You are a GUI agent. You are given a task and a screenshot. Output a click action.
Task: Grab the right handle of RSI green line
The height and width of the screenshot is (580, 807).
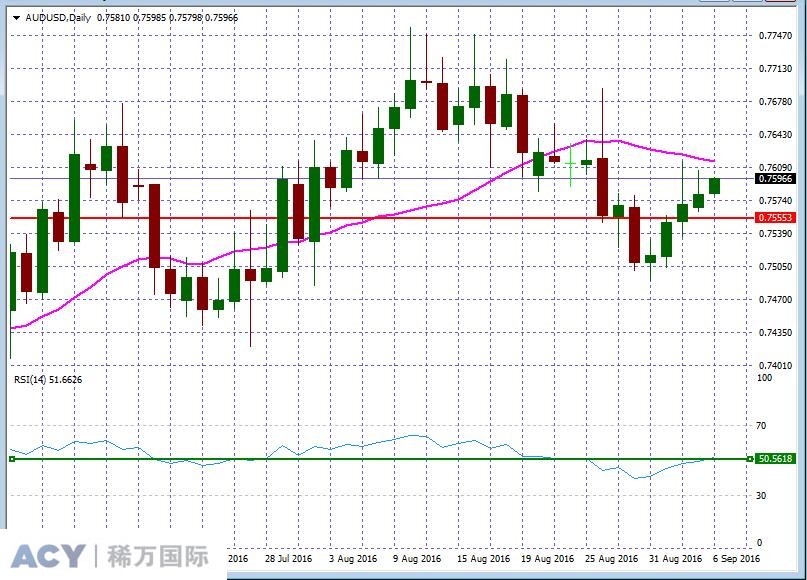(750, 459)
